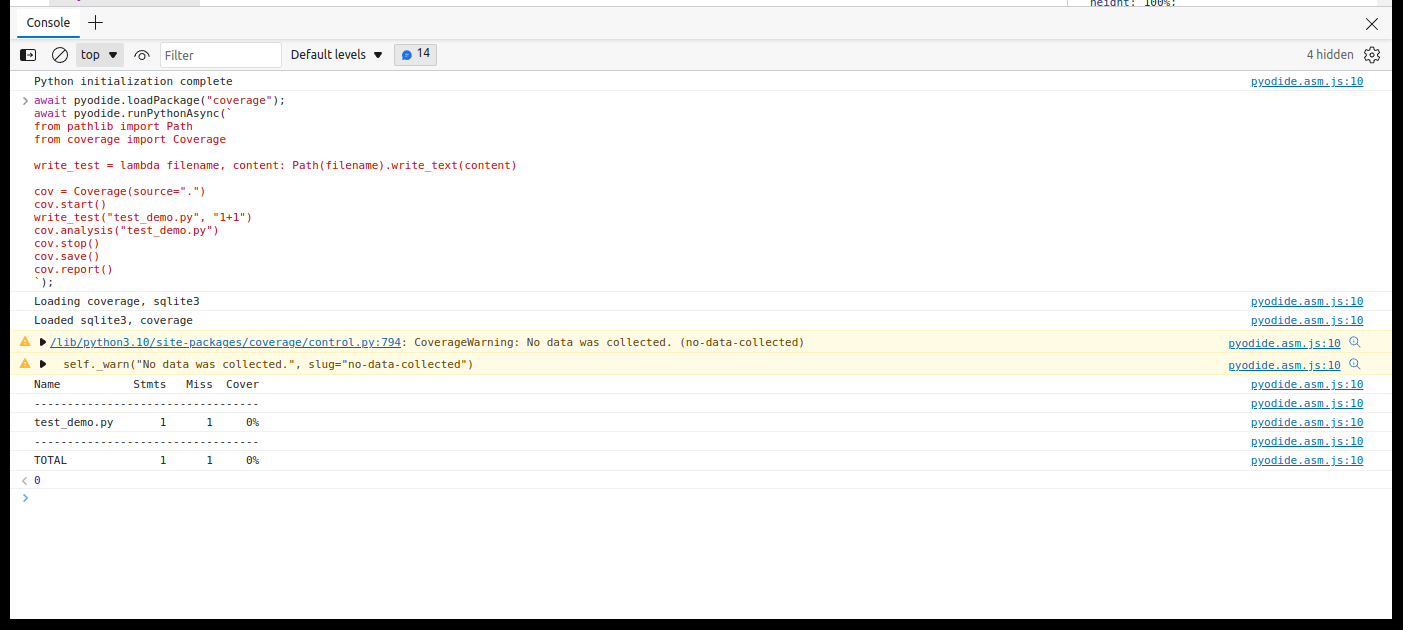Collapse the evaluated result 0
Image resolution: width=1403 pixels, height=630 pixels.
tap(25, 480)
